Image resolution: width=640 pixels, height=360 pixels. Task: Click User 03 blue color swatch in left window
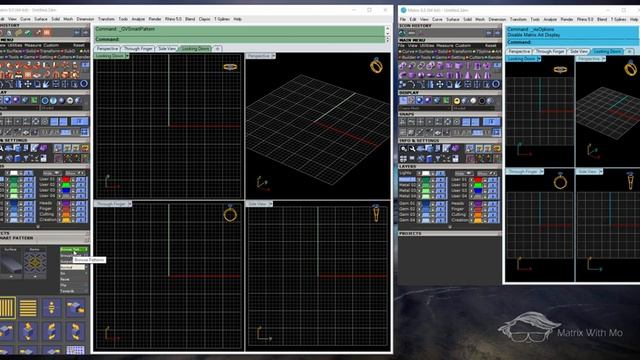pyautogui.click(x=66, y=190)
